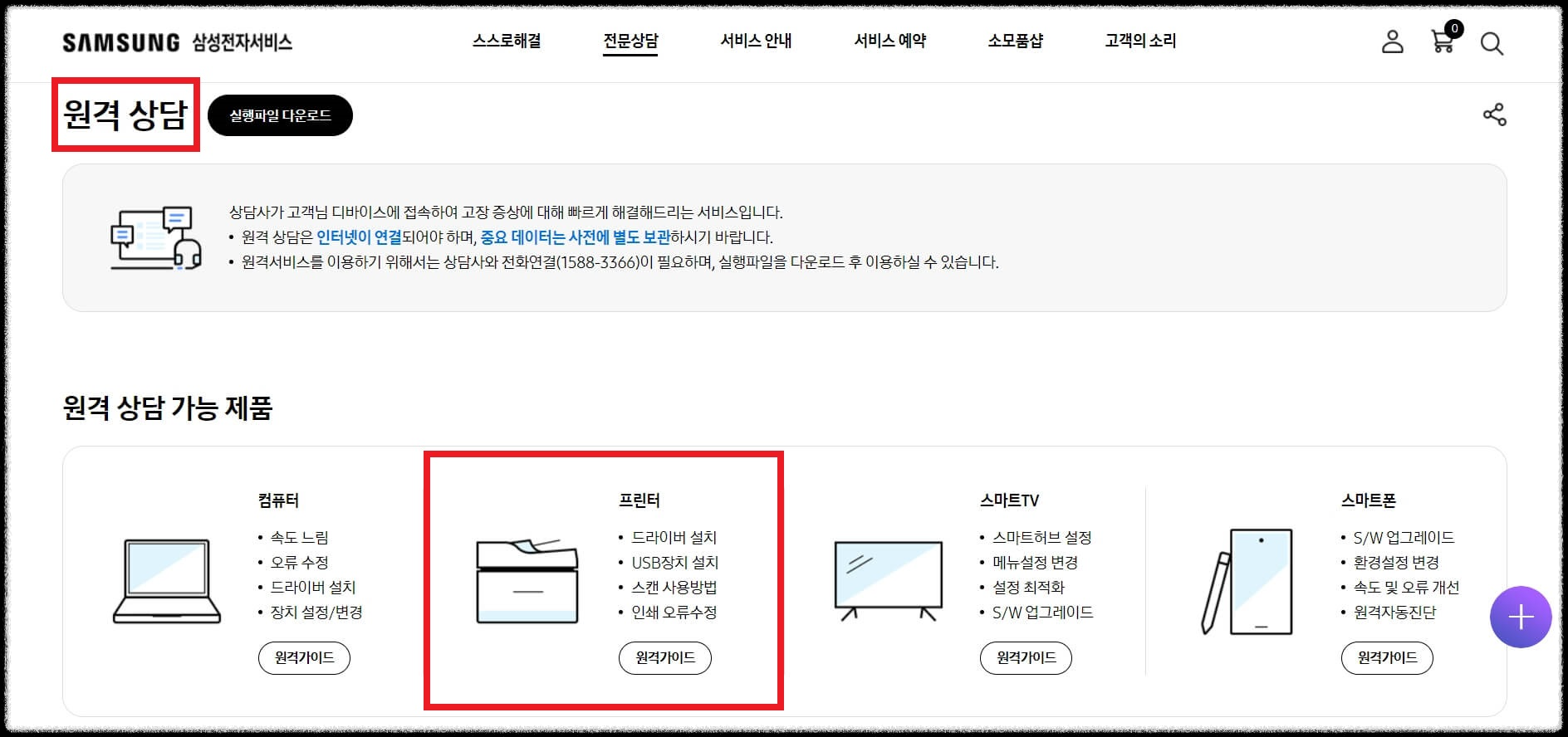Open the shopping cart icon
The width and height of the screenshot is (1568, 737).
1445,39
